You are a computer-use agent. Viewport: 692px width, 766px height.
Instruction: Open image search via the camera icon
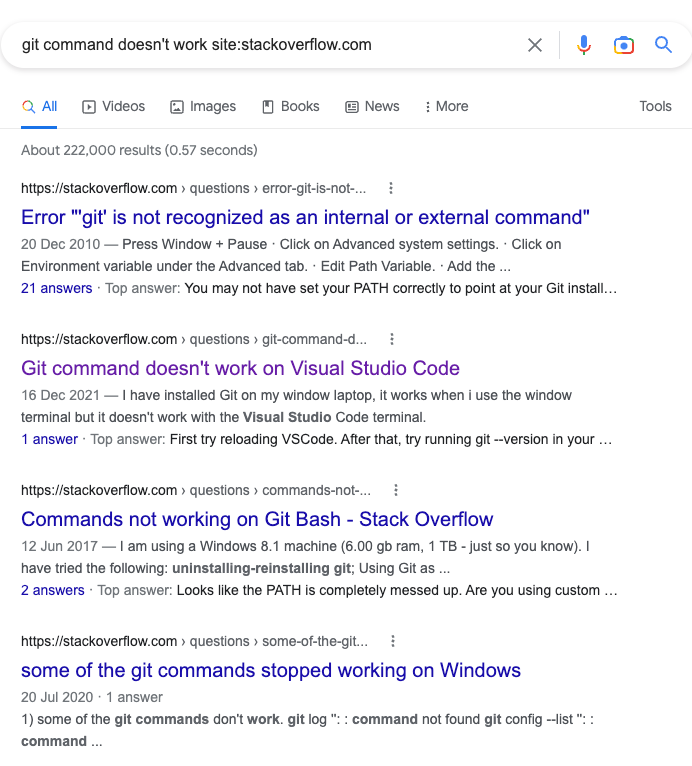(x=624, y=45)
